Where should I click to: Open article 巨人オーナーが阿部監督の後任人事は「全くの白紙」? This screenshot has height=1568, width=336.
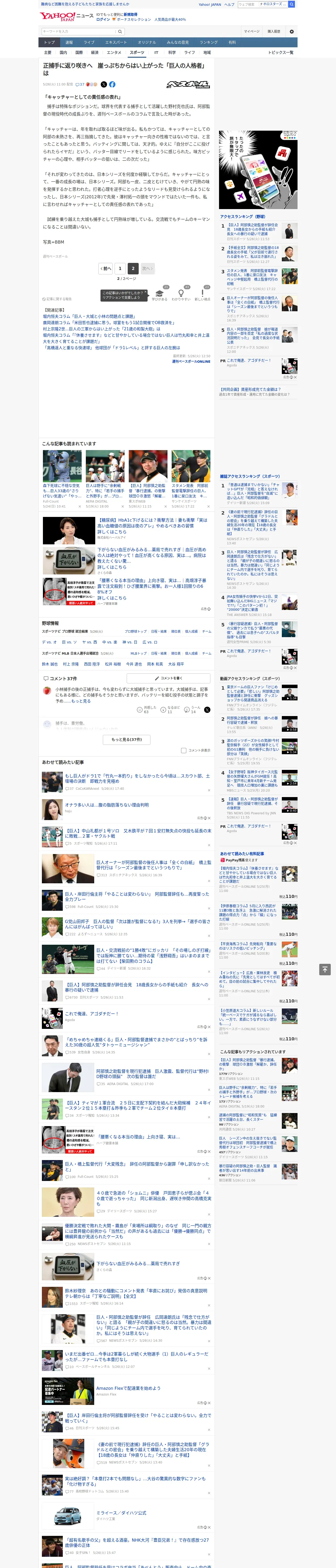coord(154,865)
